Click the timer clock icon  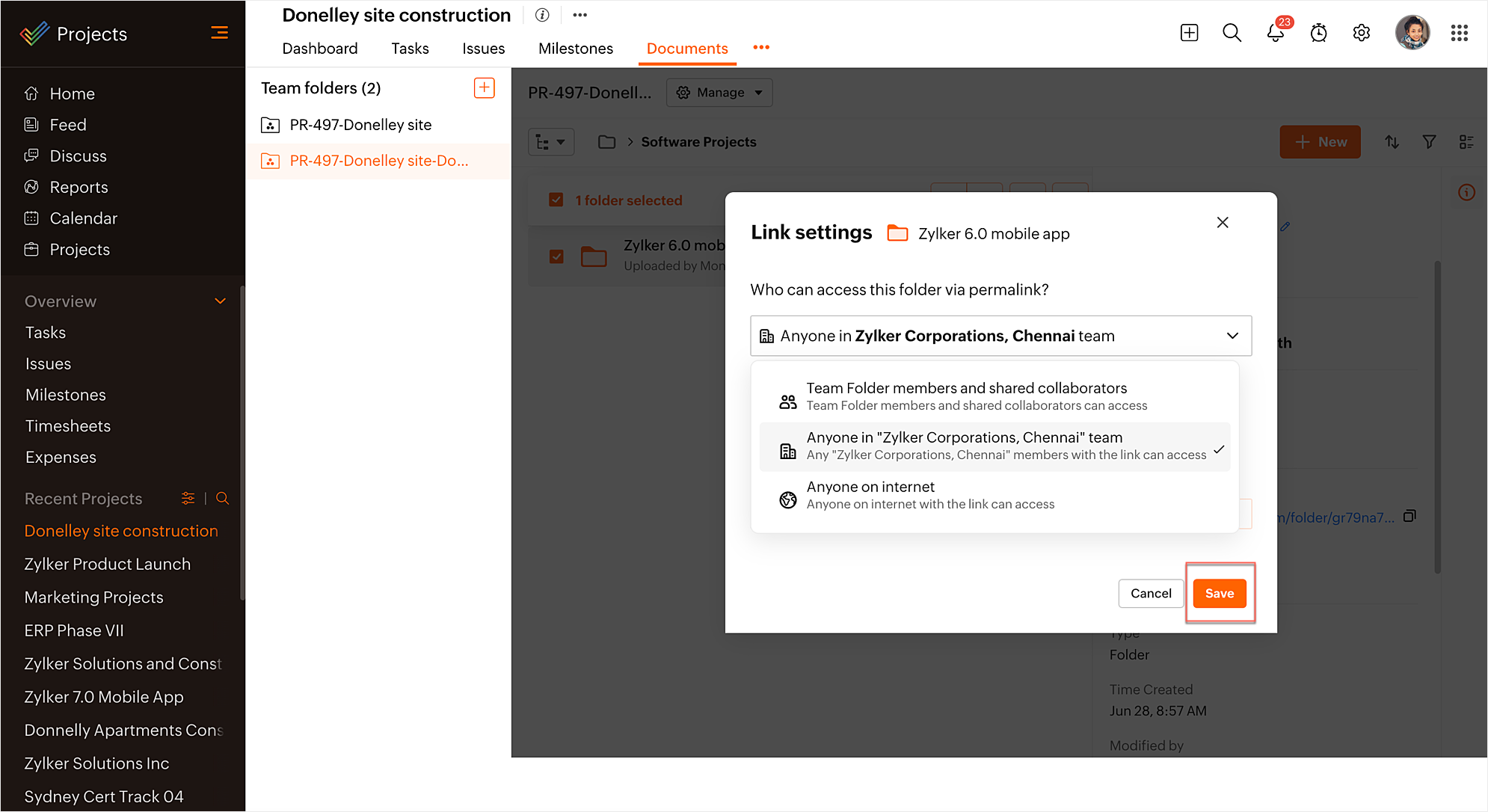pos(1318,34)
